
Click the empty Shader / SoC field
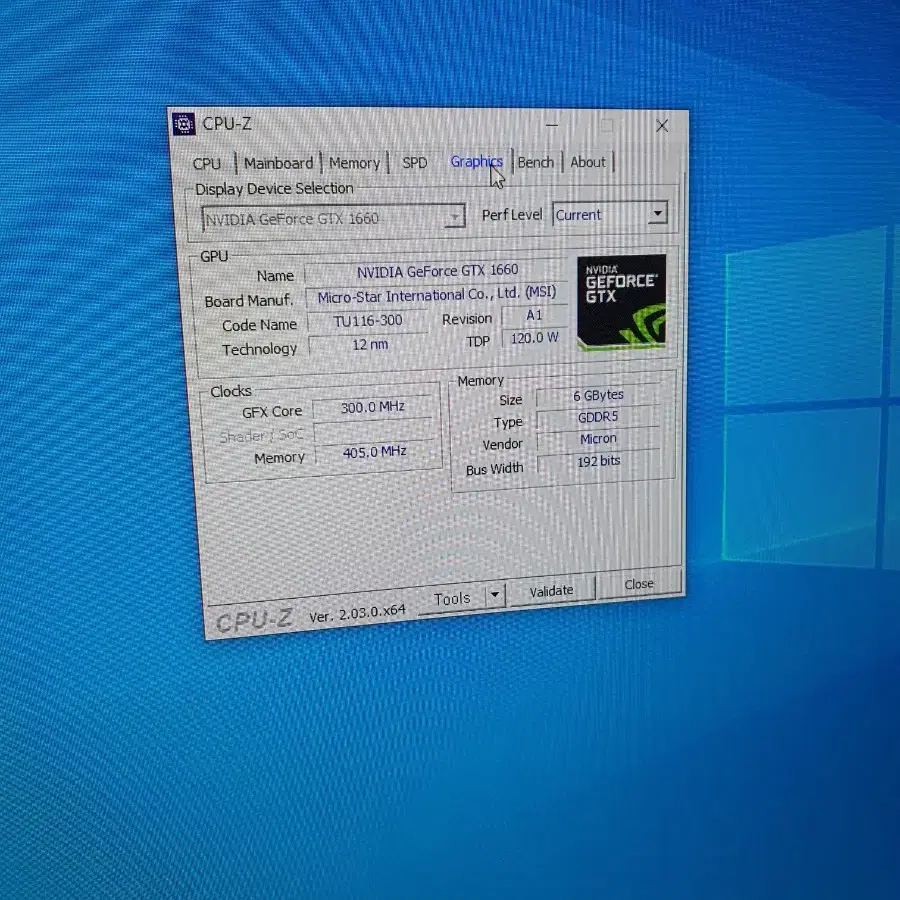tap(374, 430)
